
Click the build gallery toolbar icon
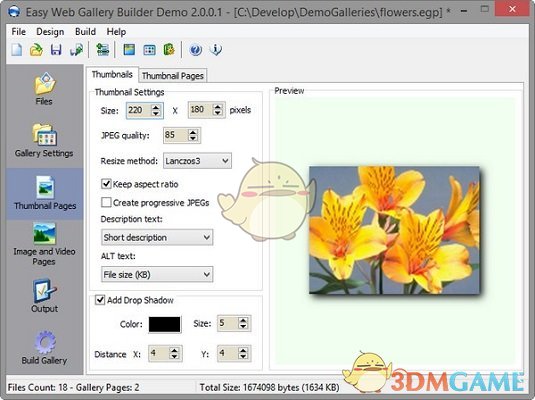[x=169, y=50]
